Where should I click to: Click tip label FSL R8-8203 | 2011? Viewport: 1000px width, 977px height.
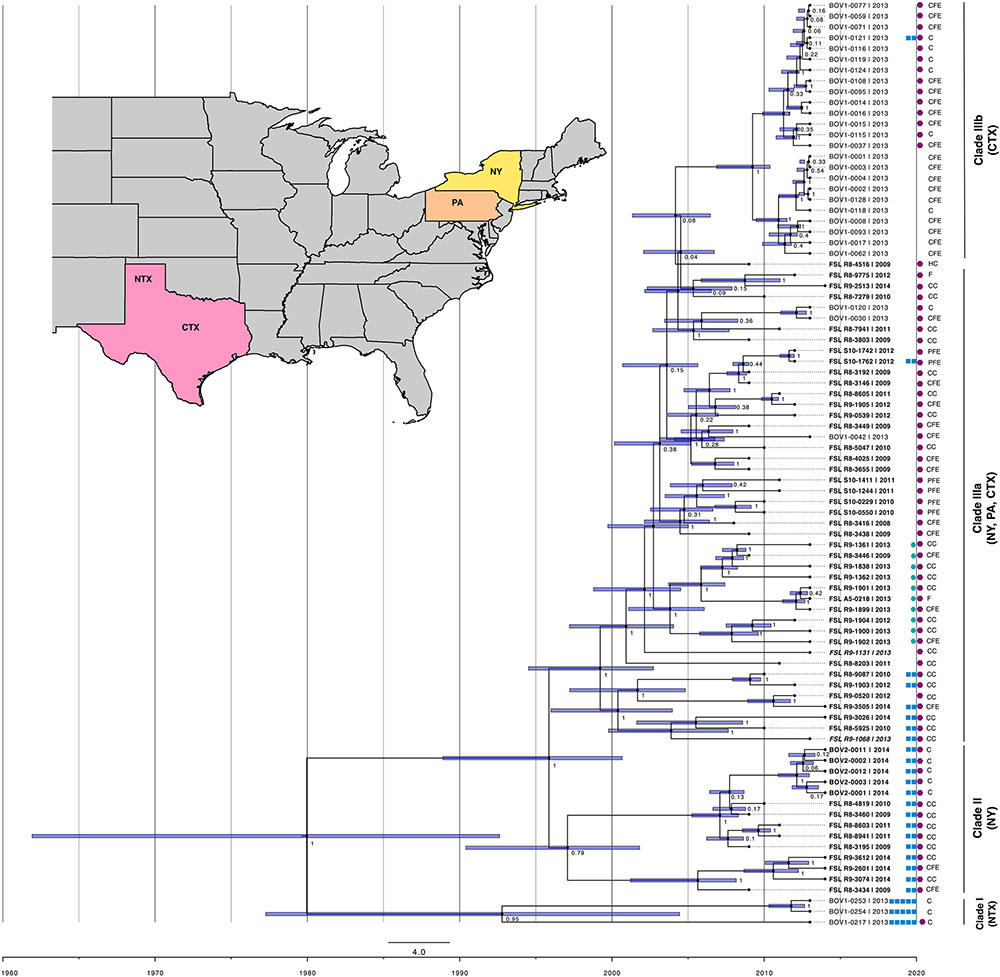(858, 663)
